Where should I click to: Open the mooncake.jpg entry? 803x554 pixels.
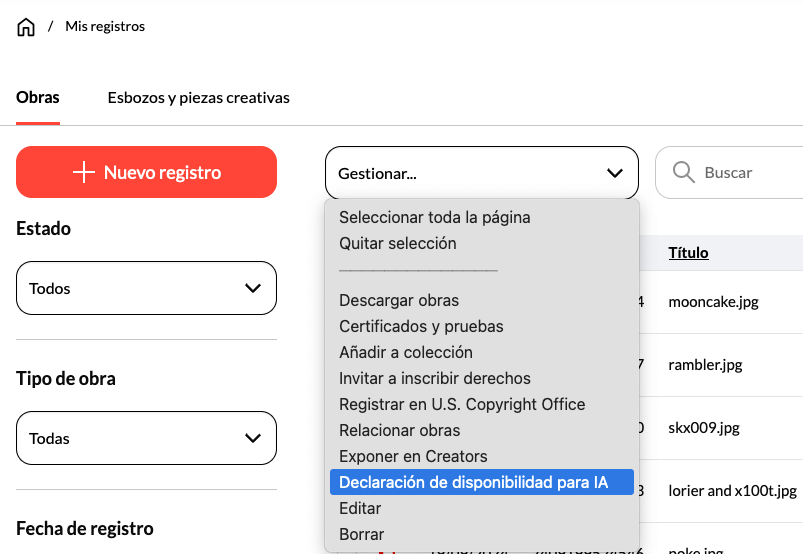click(x=712, y=301)
